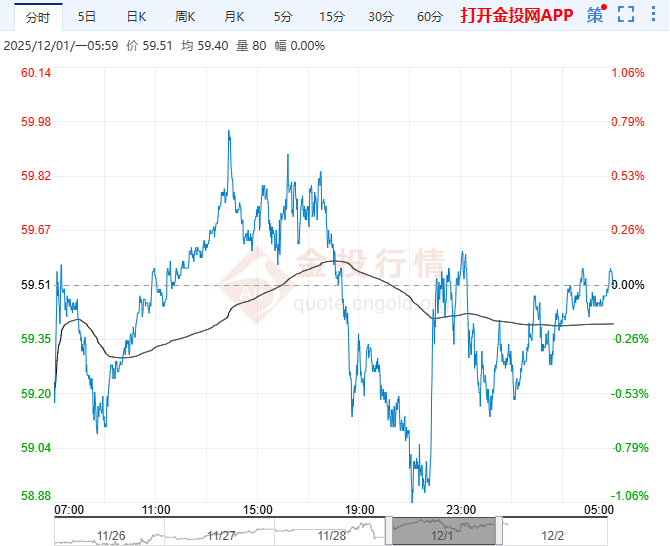Click the 59.35 price axis label

click(36, 339)
